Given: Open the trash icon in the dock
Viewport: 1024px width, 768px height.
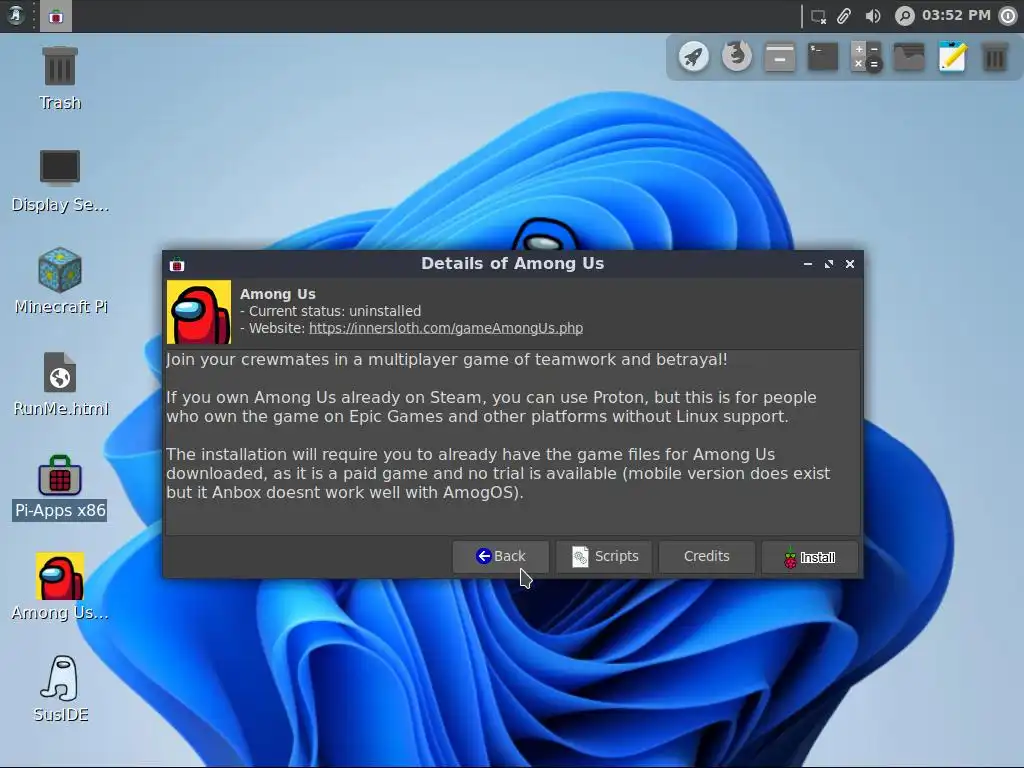Looking at the screenshot, I should click(995, 57).
